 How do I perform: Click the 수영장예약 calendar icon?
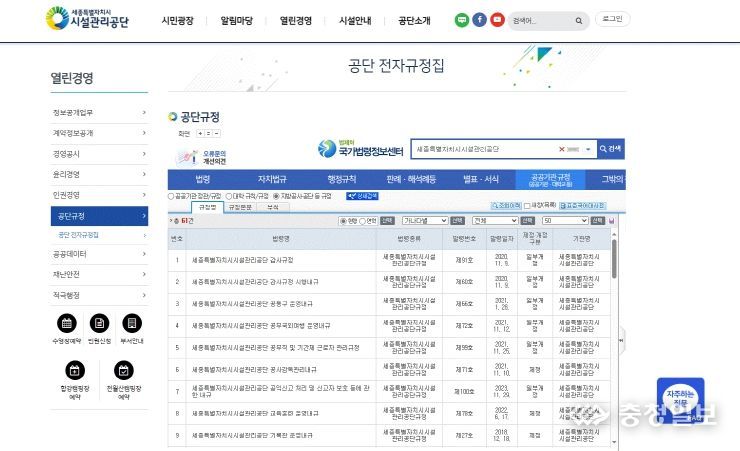point(66,323)
